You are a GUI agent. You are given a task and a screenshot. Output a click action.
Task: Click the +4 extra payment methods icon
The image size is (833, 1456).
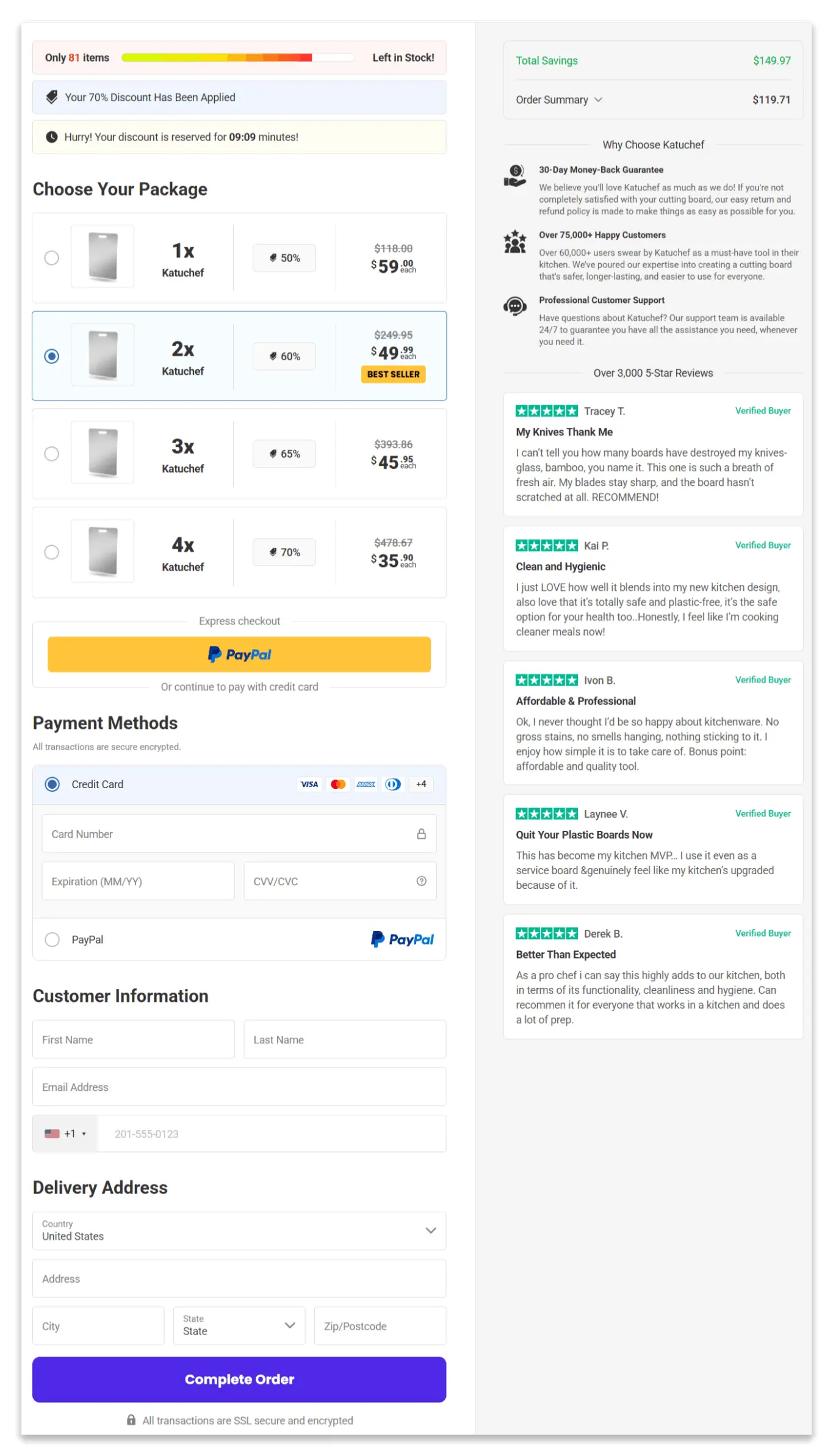click(x=421, y=784)
